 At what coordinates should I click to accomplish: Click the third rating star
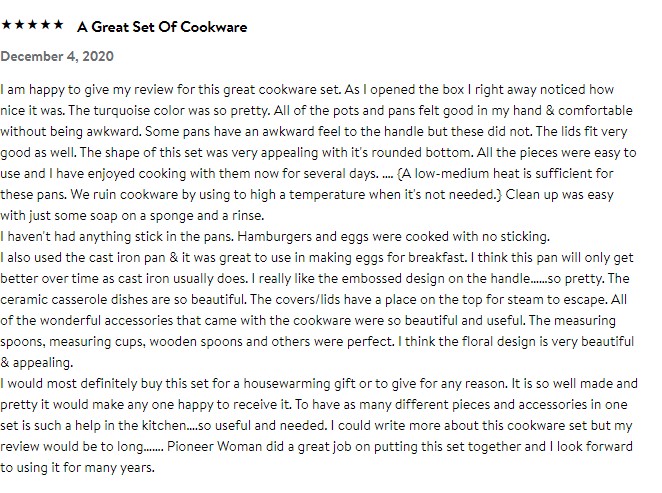(x=33, y=23)
